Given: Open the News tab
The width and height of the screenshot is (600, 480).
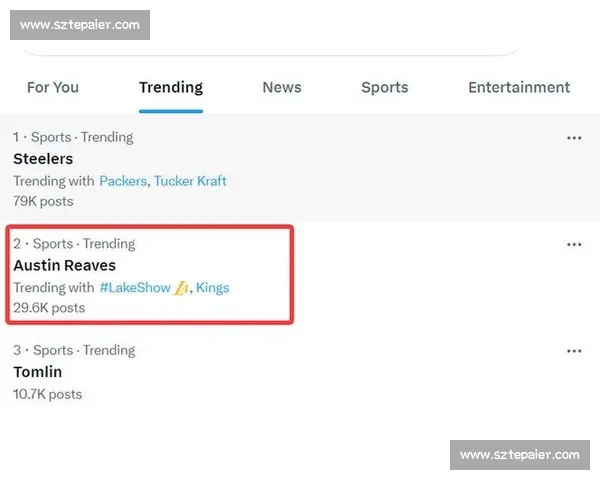Looking at the screenshot, I should pos(281,88).
